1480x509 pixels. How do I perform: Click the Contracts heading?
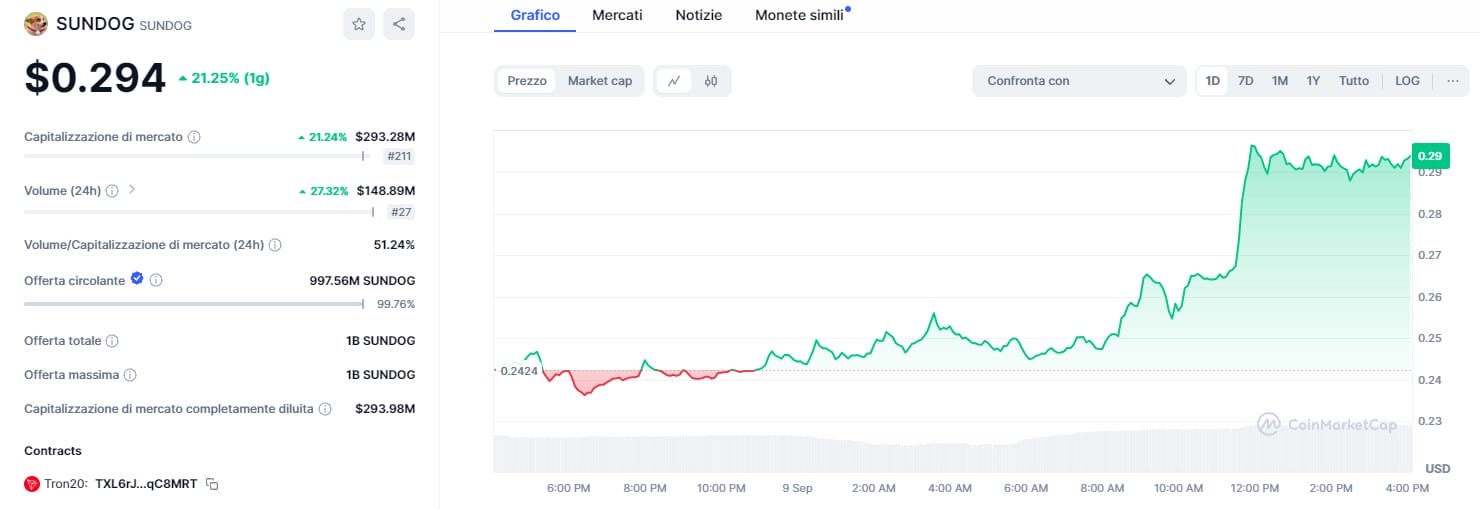[x=53, y=451]
